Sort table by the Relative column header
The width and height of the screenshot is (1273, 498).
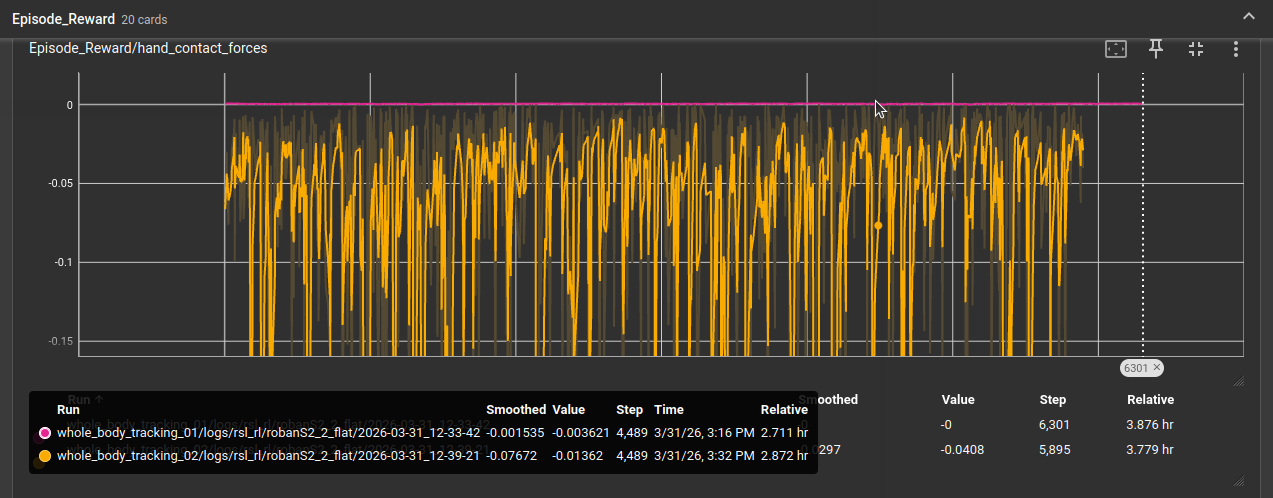[x=1150, y=400]
